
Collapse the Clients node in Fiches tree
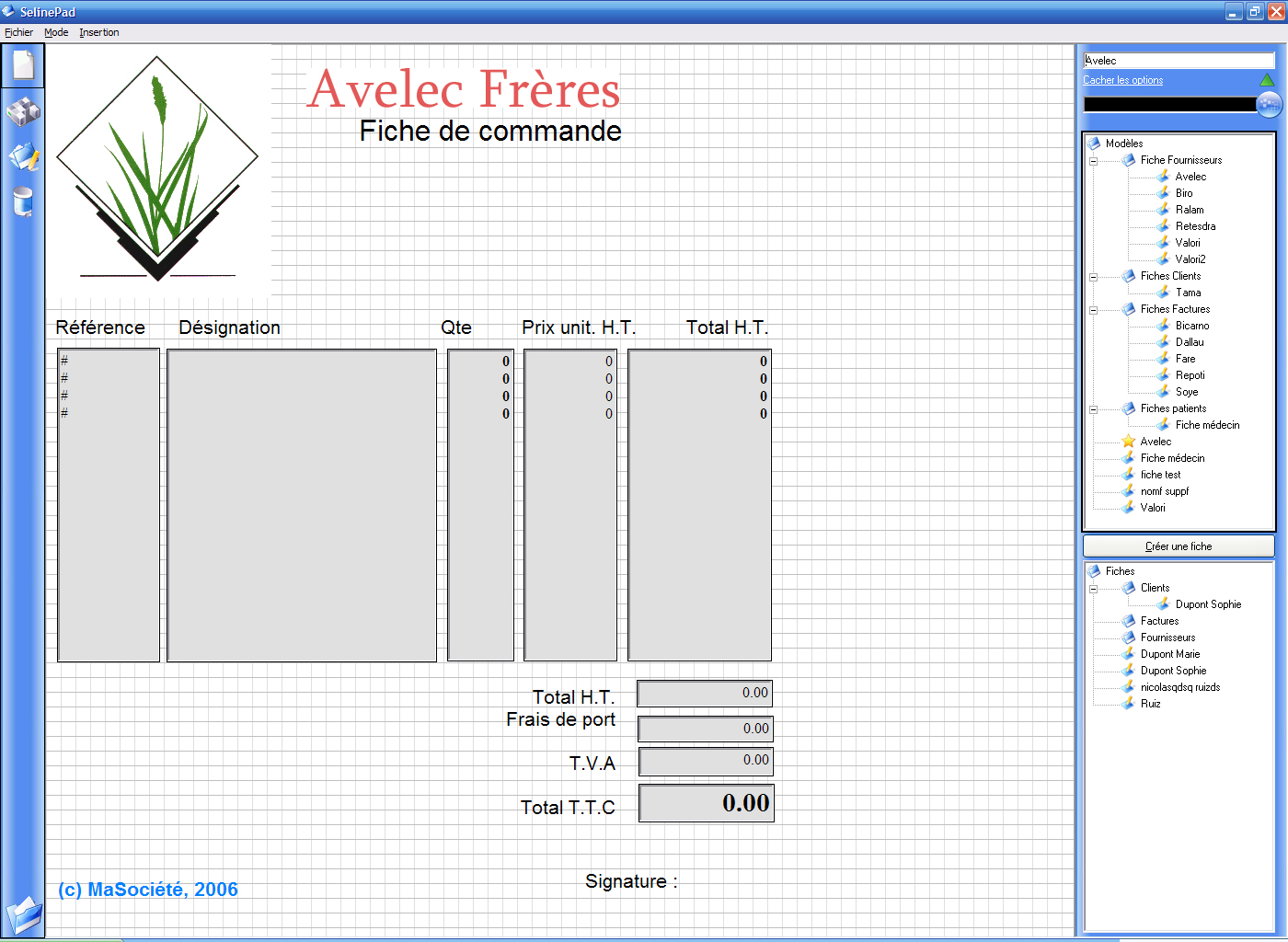click(1094, 589)
